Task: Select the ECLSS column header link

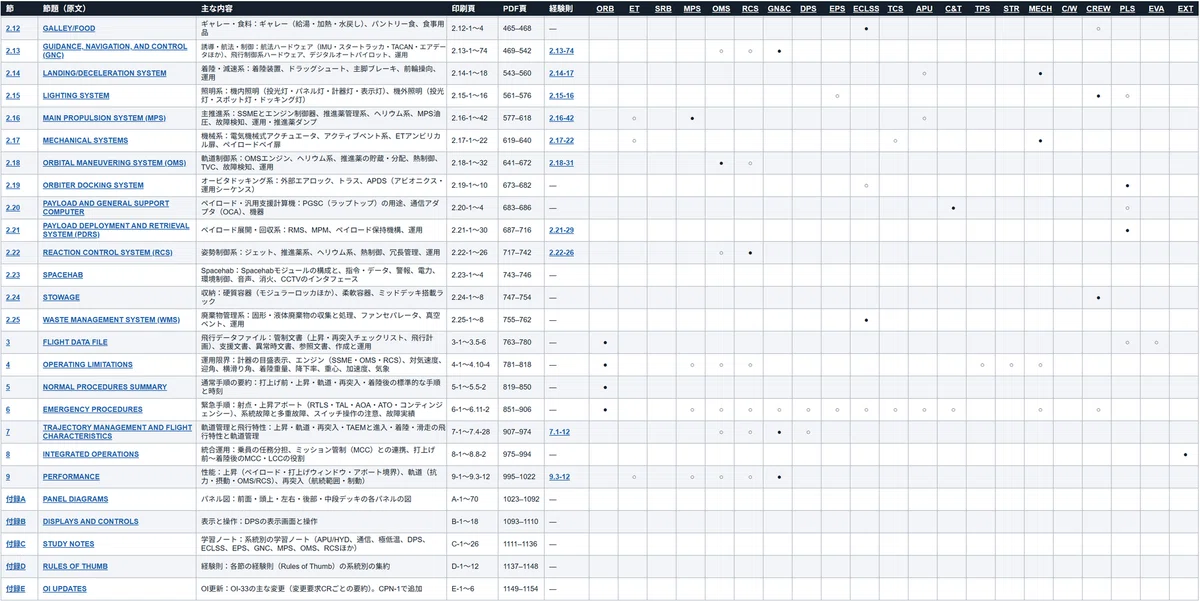Action: coord(866,8)
